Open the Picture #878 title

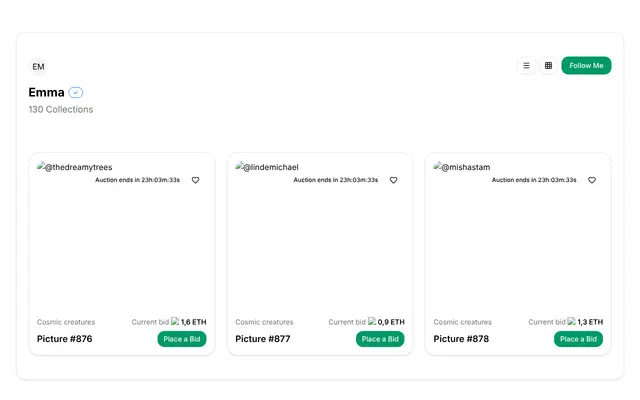tap(461, 339)
